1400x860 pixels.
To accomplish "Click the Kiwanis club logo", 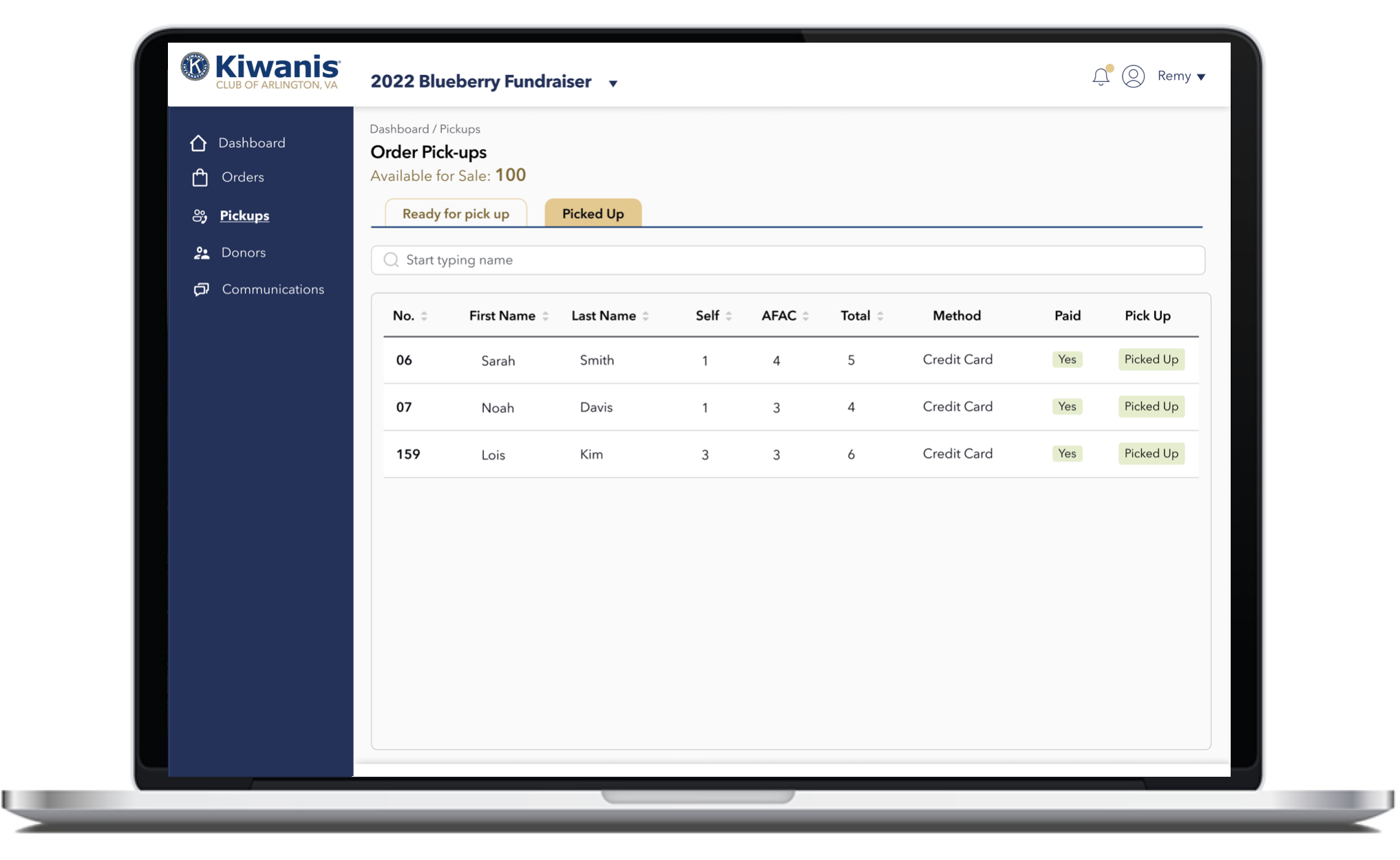I will coord(260,72).
